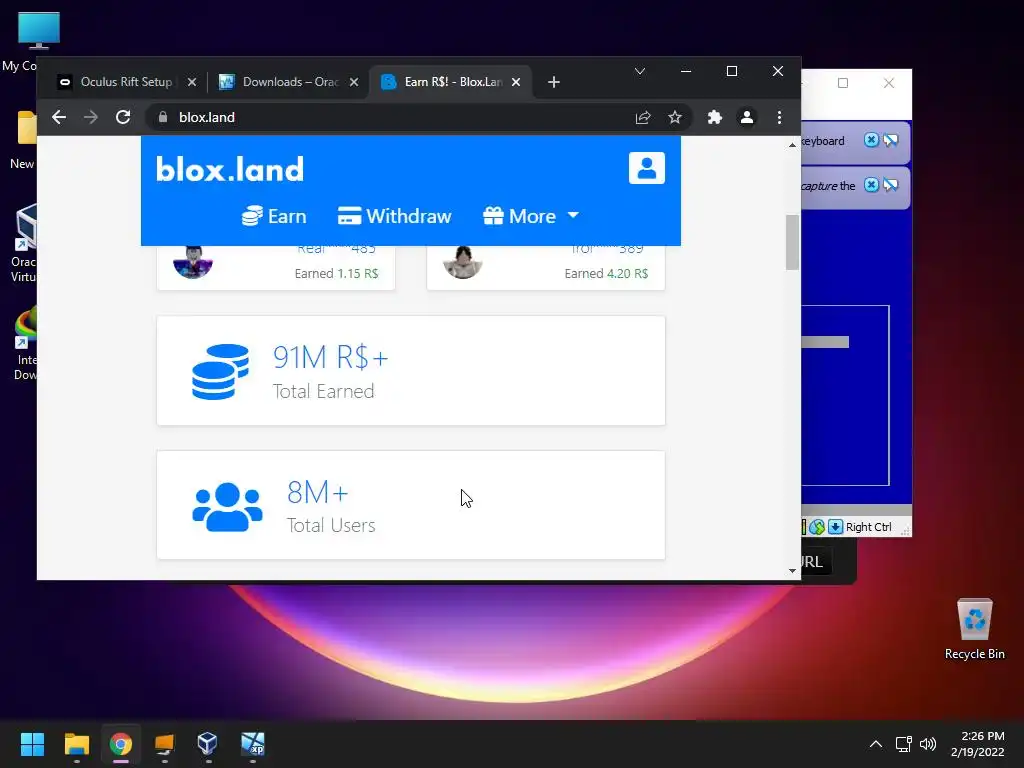
Task: Click the avatar earning 4.20 R$
Action: point(462,263)
